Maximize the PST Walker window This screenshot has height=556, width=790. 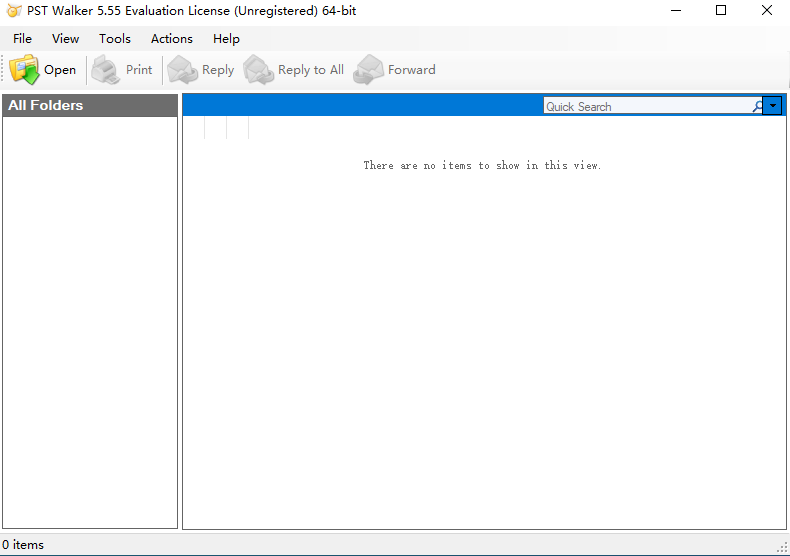click(721, 11)
